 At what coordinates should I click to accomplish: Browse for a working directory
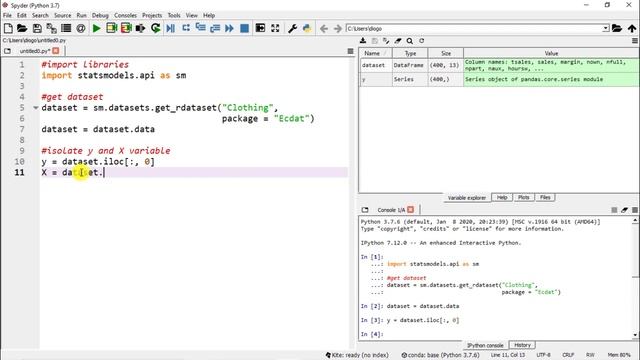(617, 28)
